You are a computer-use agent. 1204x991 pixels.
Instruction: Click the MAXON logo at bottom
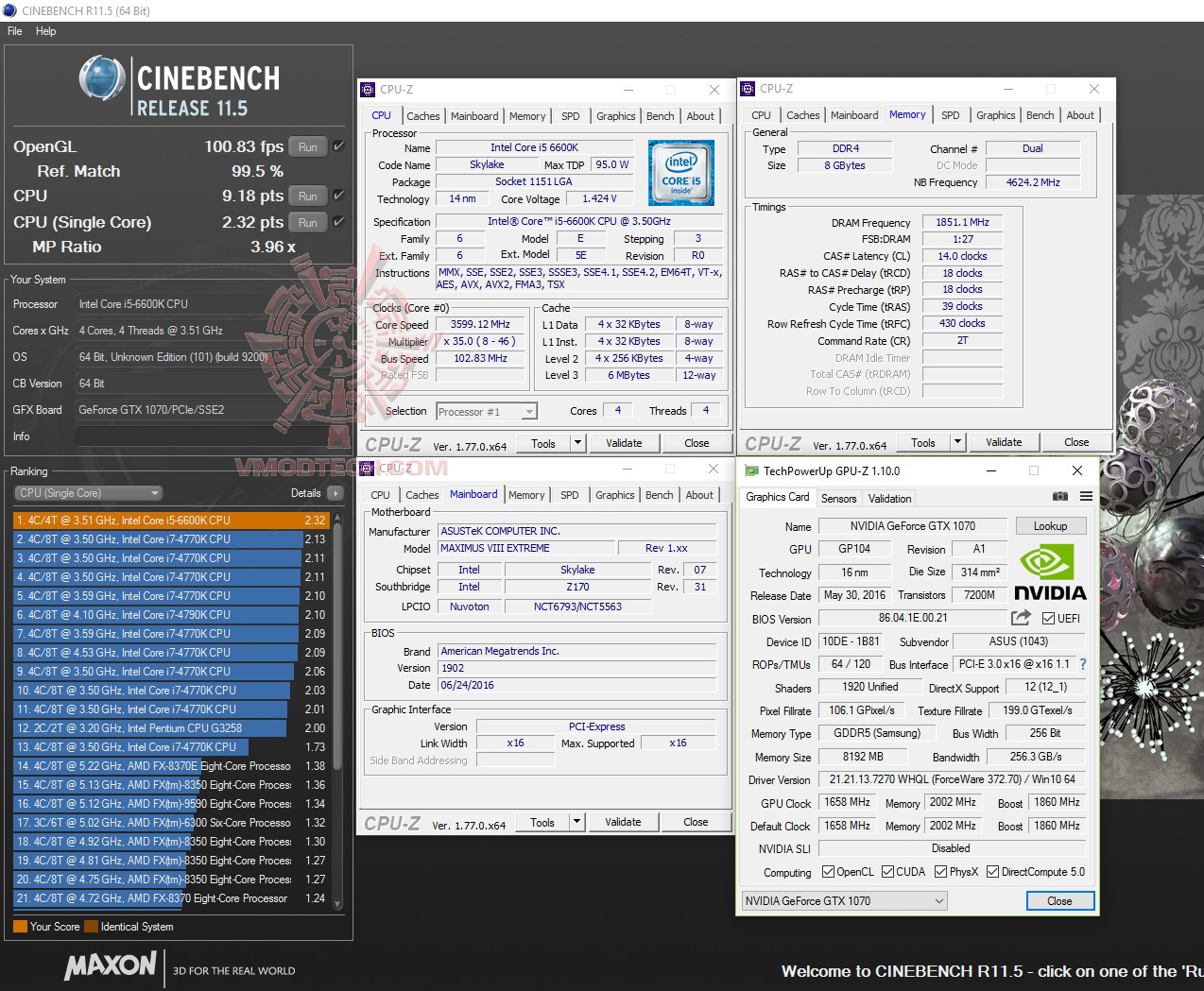110,965
